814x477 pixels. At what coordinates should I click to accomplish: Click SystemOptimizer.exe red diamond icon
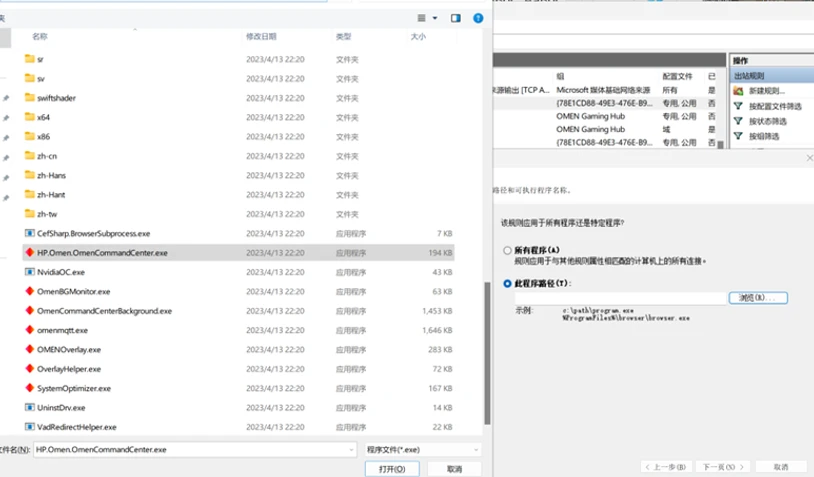pyautogui.click(x=30, y=388)
